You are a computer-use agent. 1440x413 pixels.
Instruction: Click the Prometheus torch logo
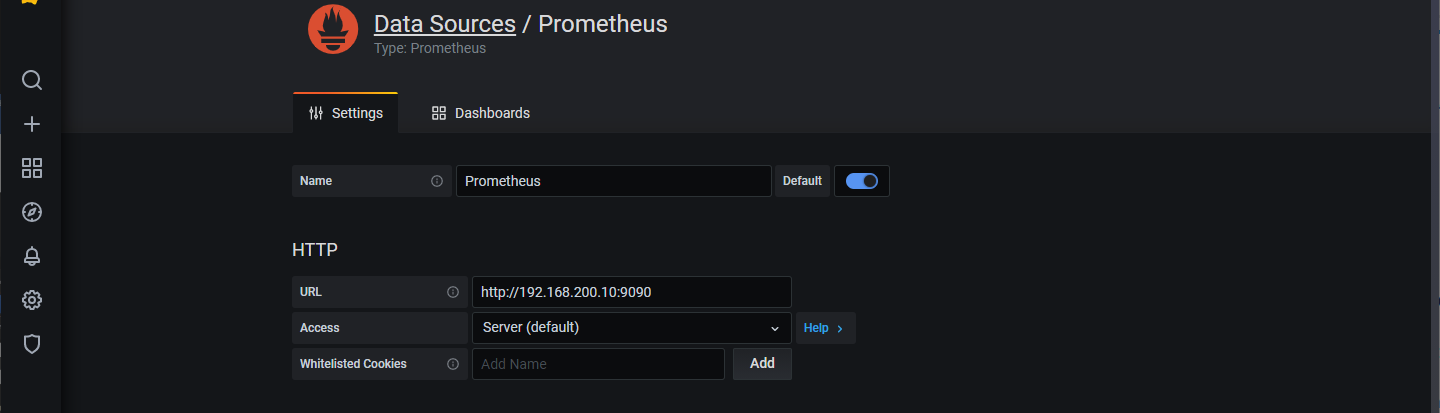[333, 29]
